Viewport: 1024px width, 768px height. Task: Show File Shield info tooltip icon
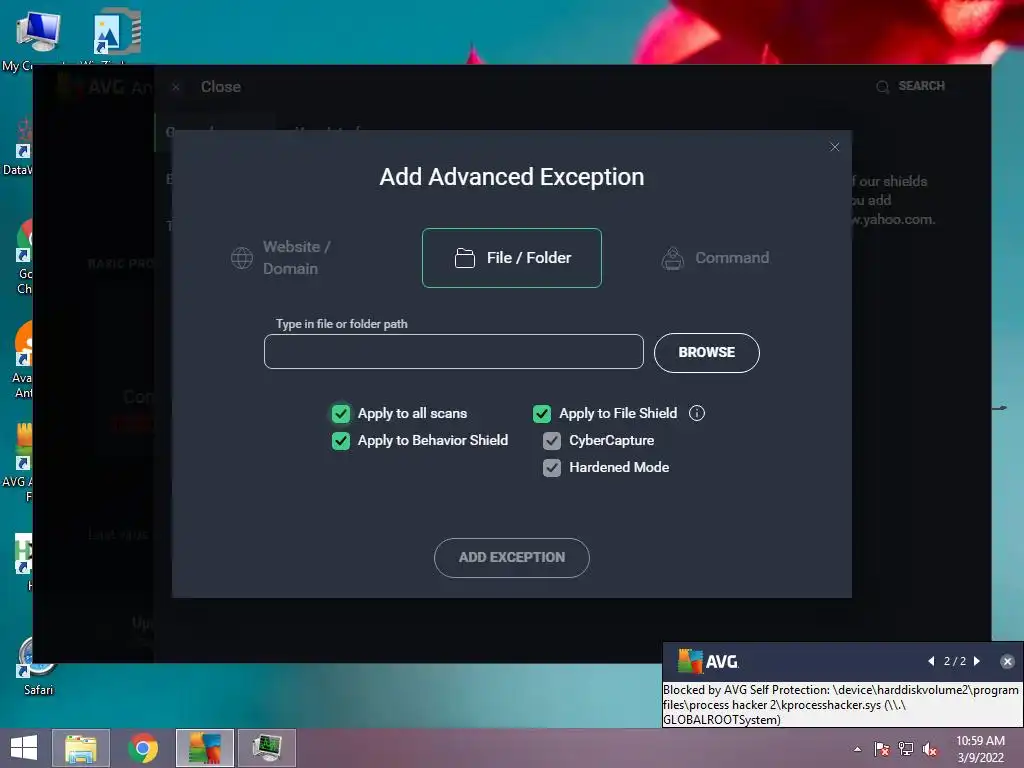pos(697,413)
